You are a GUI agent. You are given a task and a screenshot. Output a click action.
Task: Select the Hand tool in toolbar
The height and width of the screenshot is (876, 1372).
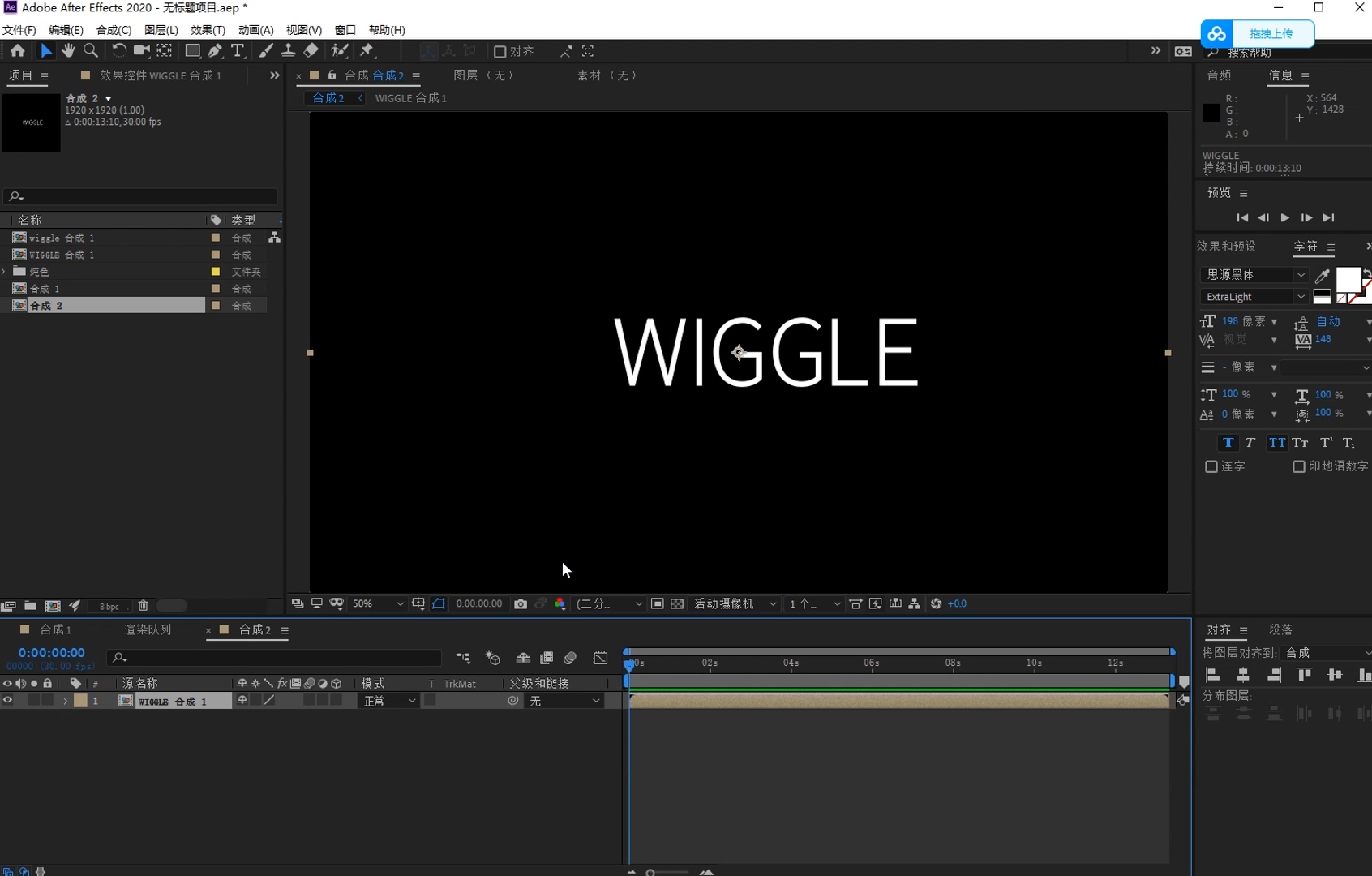click(x=68, y=51)
